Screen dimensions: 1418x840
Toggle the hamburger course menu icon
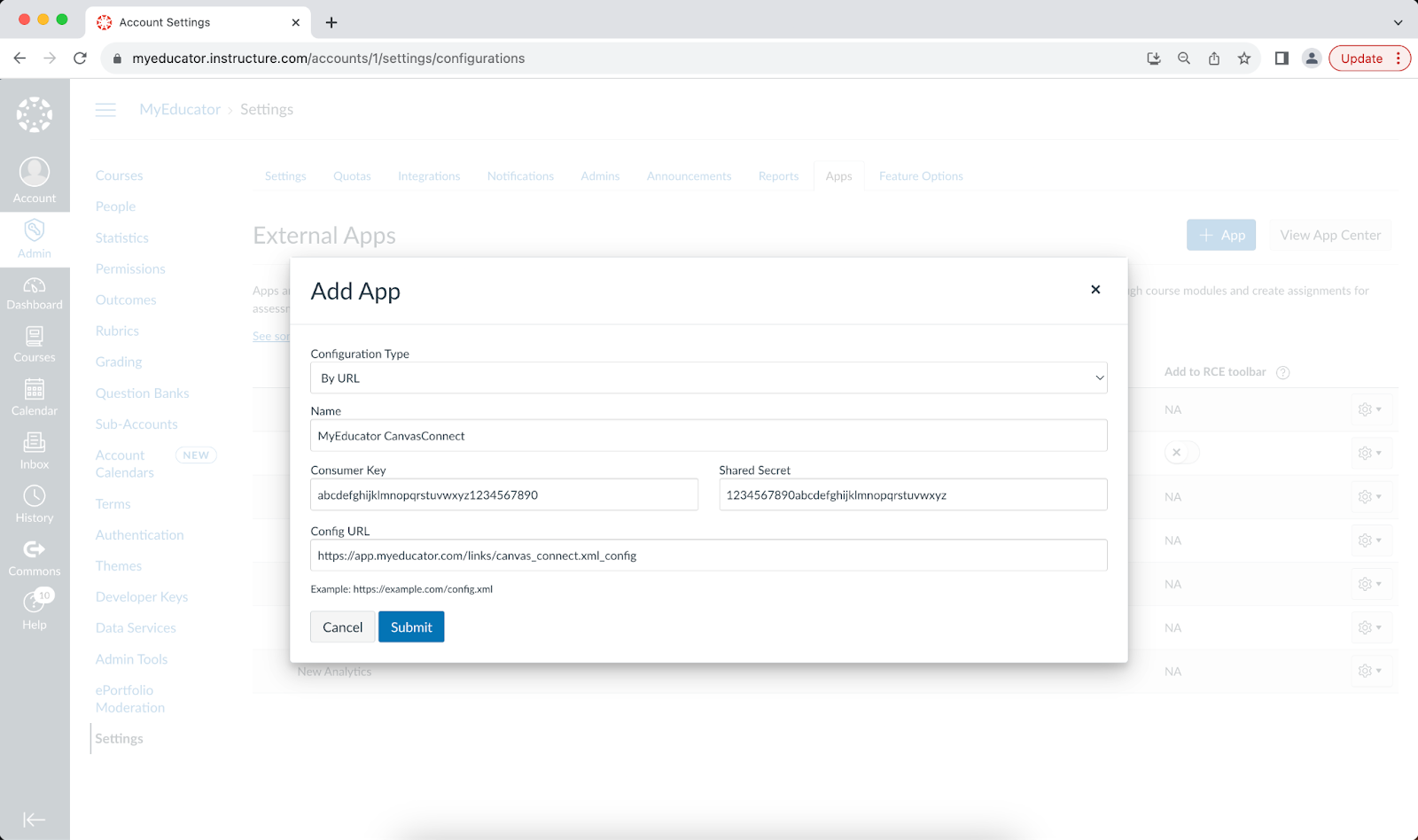[105, 110]
